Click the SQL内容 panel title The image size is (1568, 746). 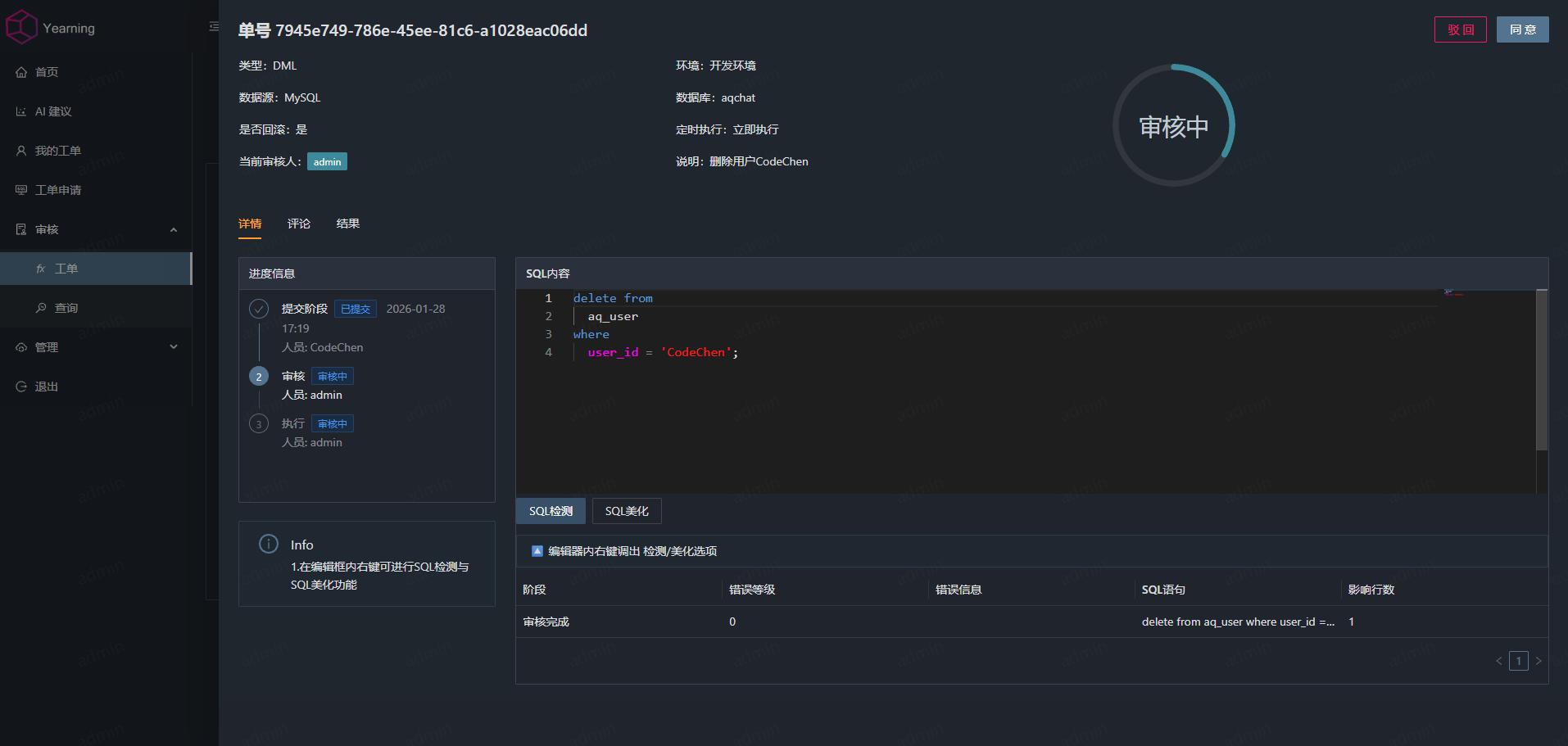tap(548, 274)
